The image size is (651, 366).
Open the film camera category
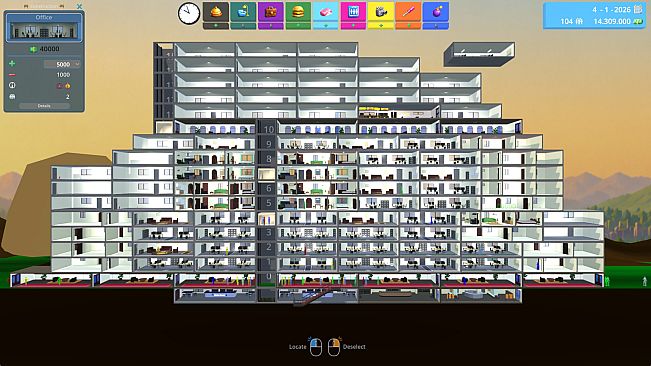click(381, 12)
